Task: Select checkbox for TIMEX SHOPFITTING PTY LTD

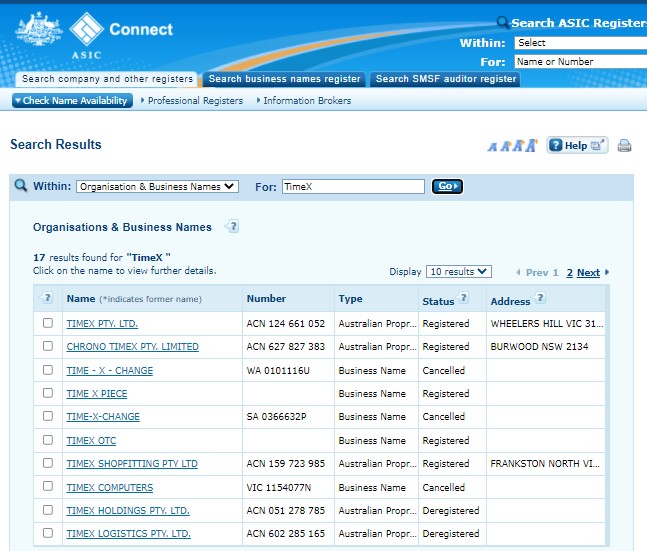Action: 48,463
